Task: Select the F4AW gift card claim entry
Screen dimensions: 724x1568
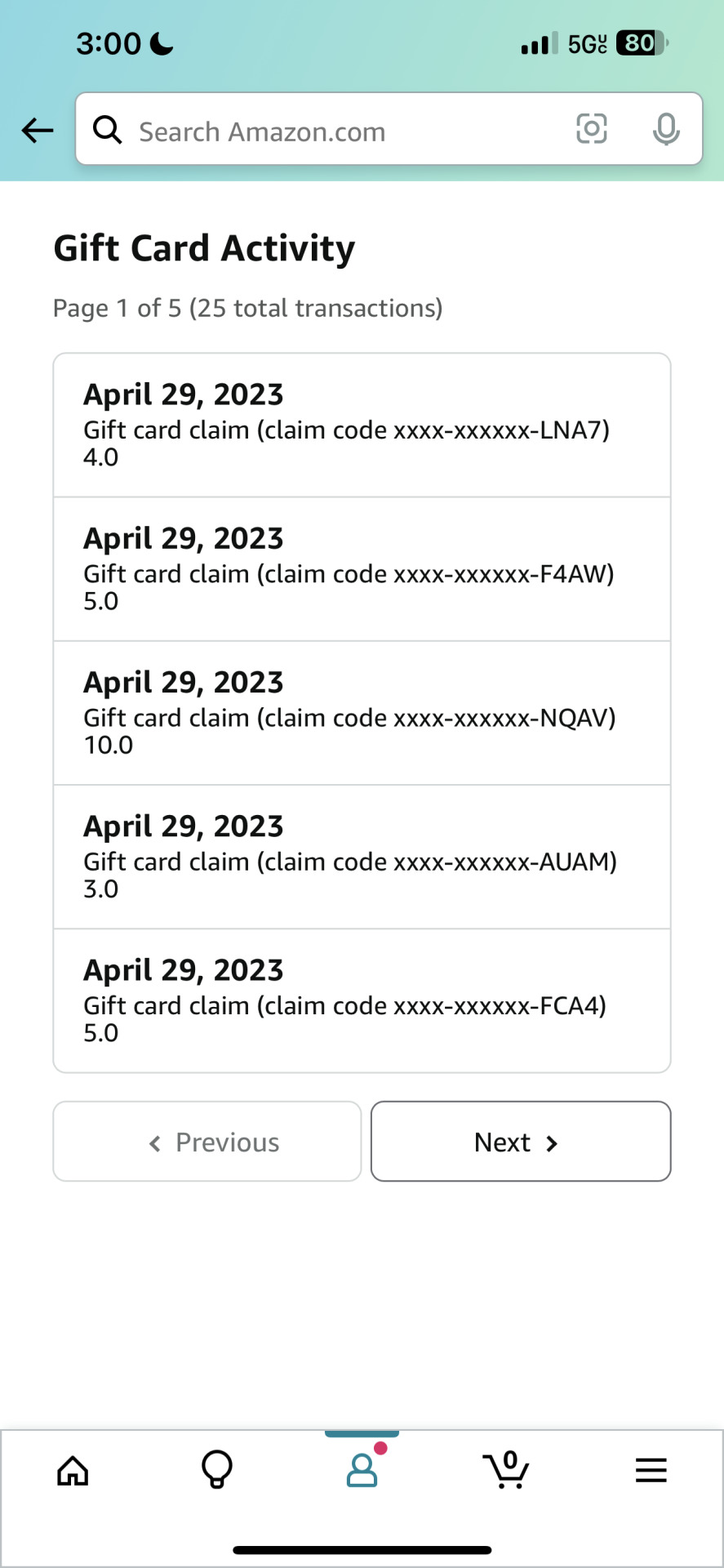Action: point(362,569)
